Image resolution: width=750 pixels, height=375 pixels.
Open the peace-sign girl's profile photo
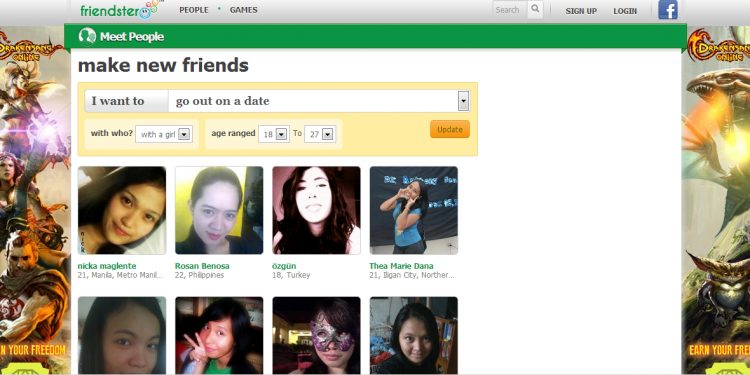click(219, 335)
